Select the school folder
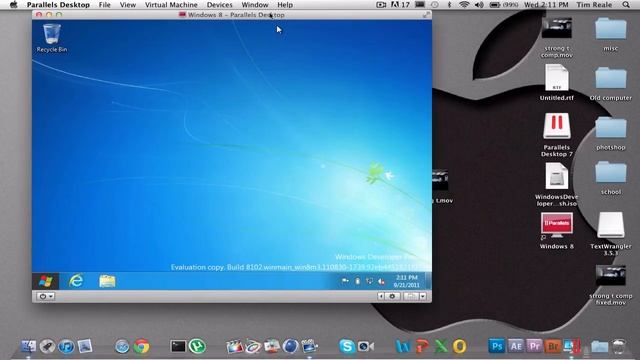 611,178
